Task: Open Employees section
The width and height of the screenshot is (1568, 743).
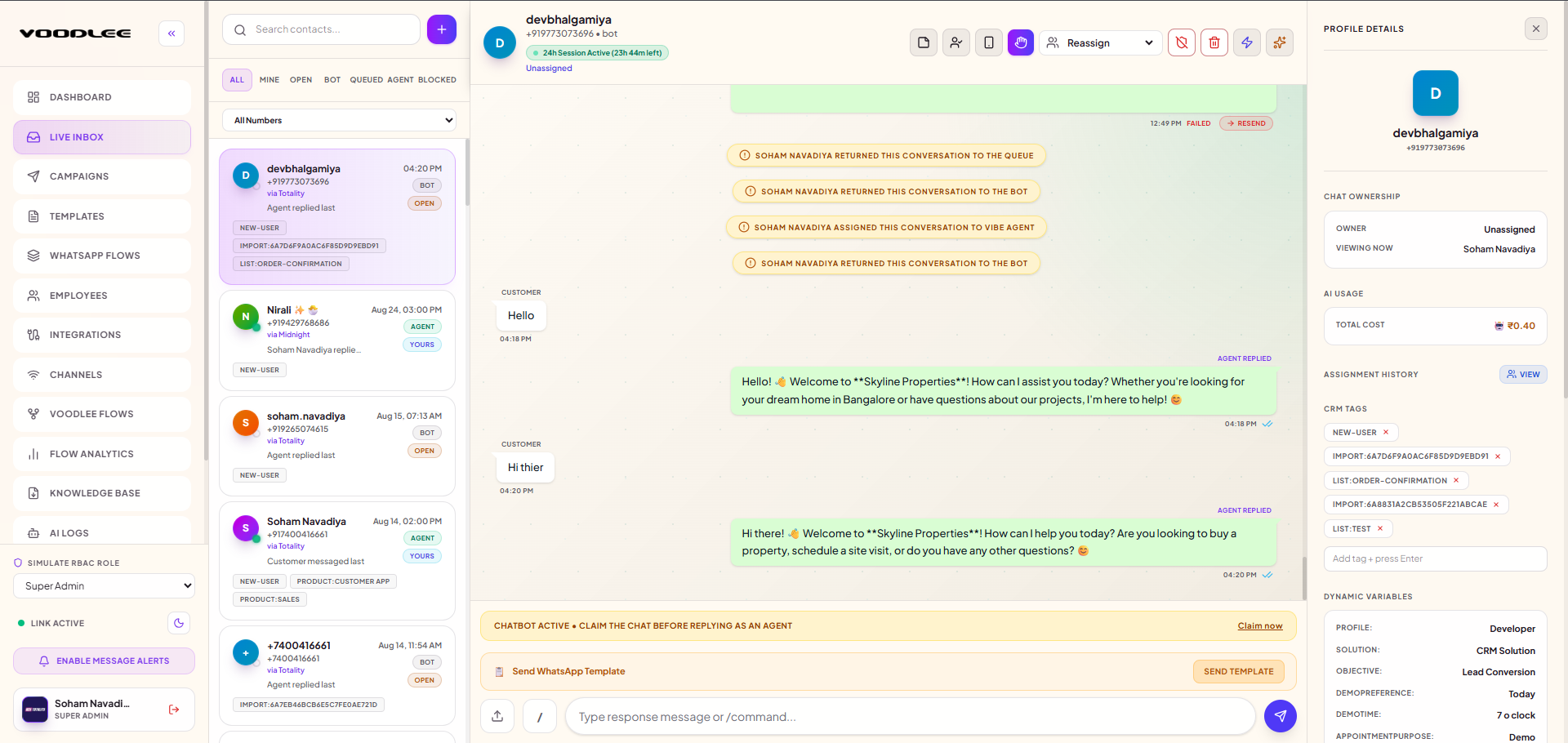Action: click(102, 296)
